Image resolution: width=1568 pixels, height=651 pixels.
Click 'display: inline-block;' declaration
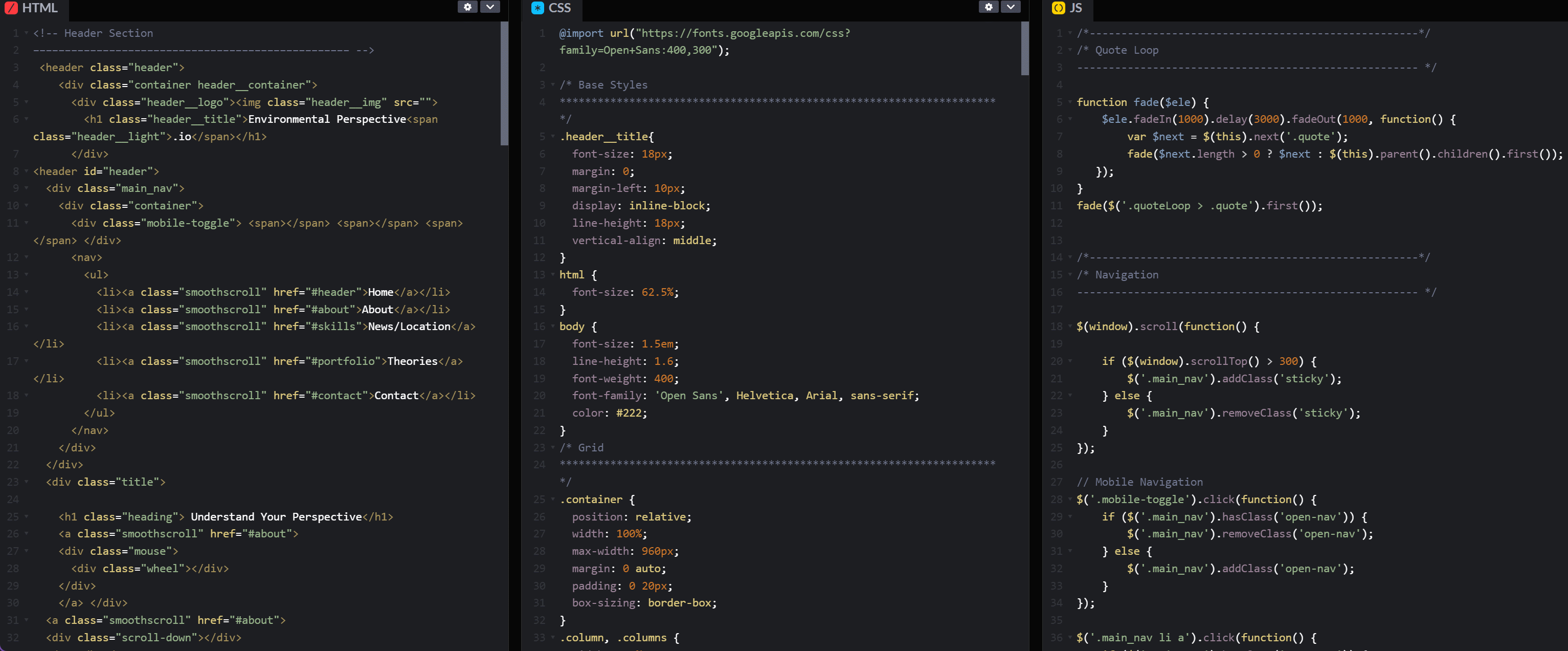(641, 206)
